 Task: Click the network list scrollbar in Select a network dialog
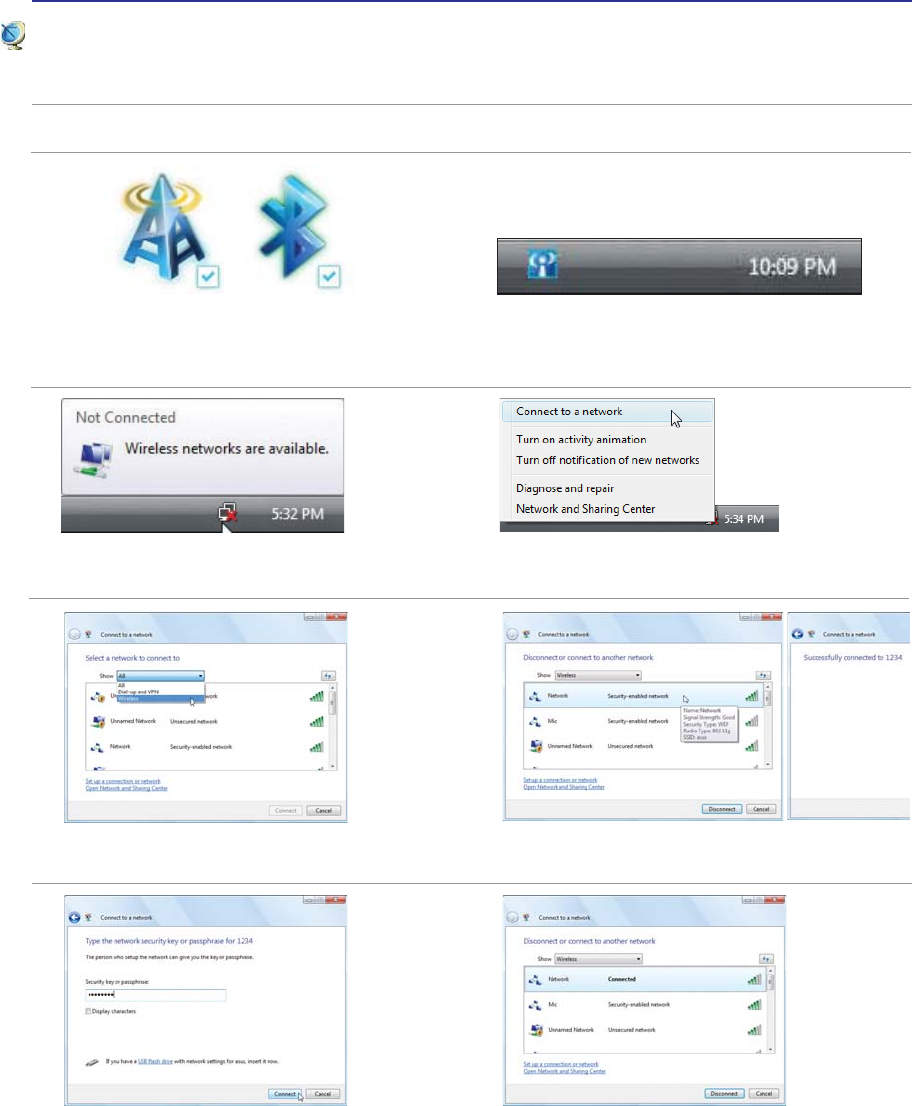[333, 727]
